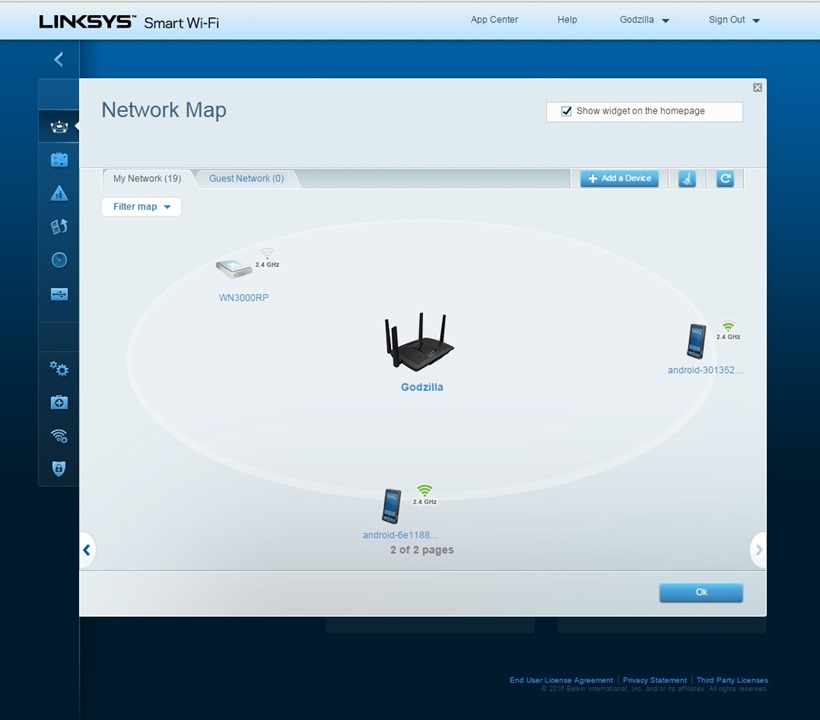Screen dimensions: 820x720
Task: Click the Linksys Smart Wi-Fi logo
Action: pos(129,22)
